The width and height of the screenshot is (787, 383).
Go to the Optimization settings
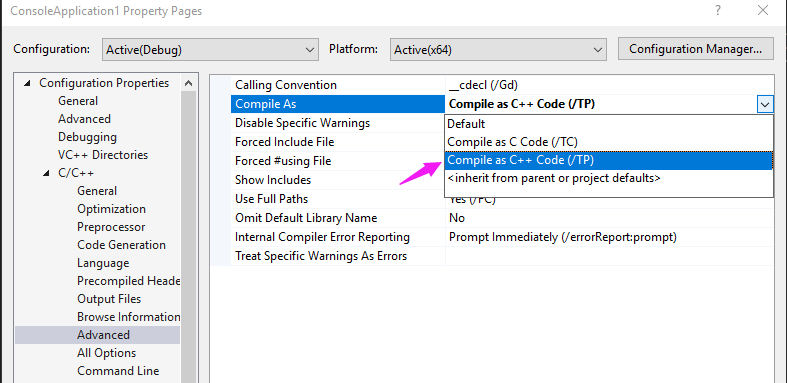[111, 209]
